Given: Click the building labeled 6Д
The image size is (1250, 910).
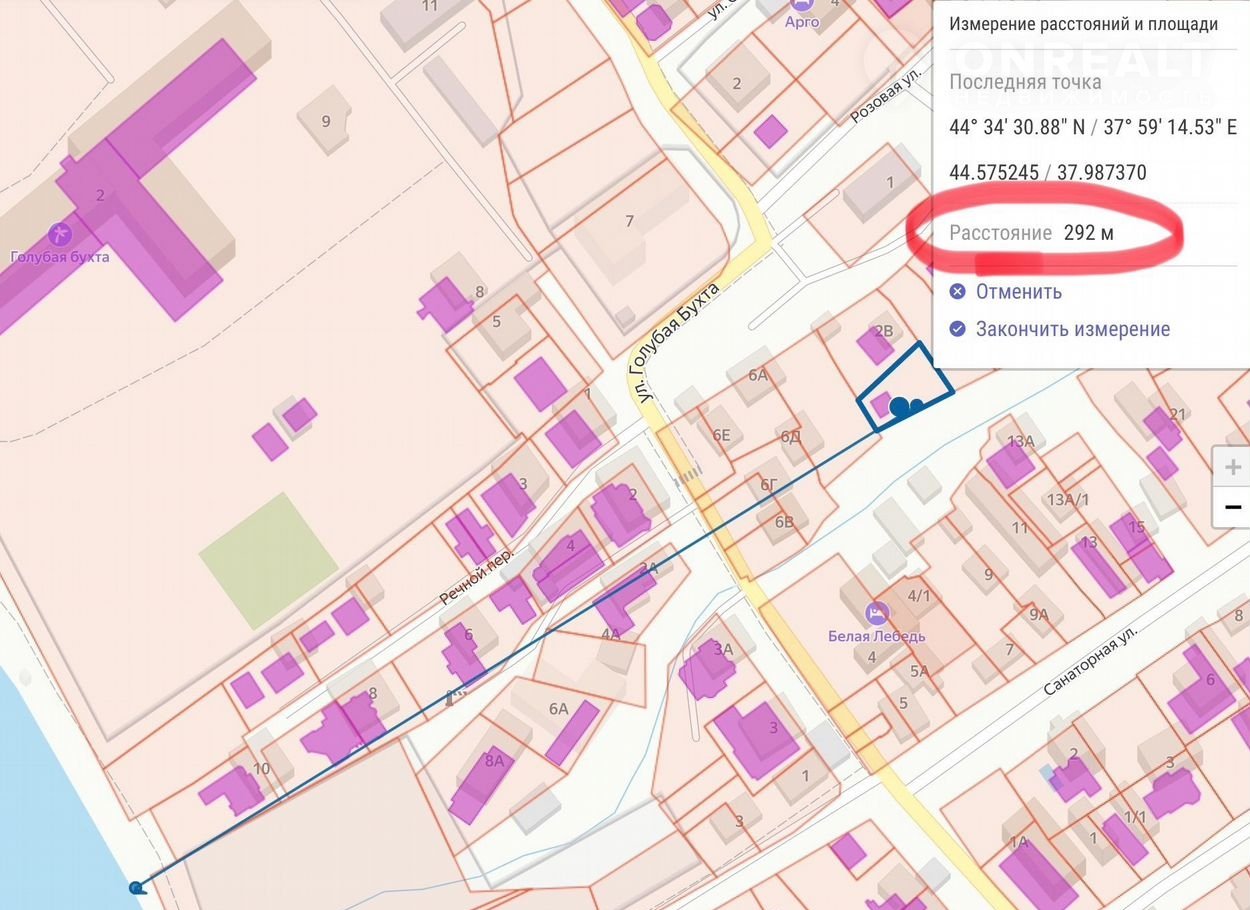Looking at the screenshot, I should (x=790, y=436).
